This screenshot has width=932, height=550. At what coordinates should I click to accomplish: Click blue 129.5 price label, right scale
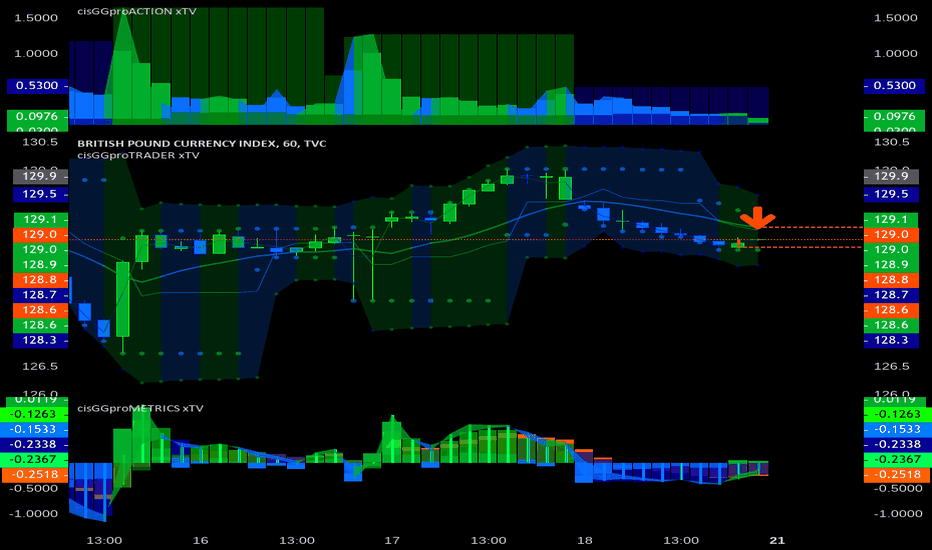click(891, 194)
